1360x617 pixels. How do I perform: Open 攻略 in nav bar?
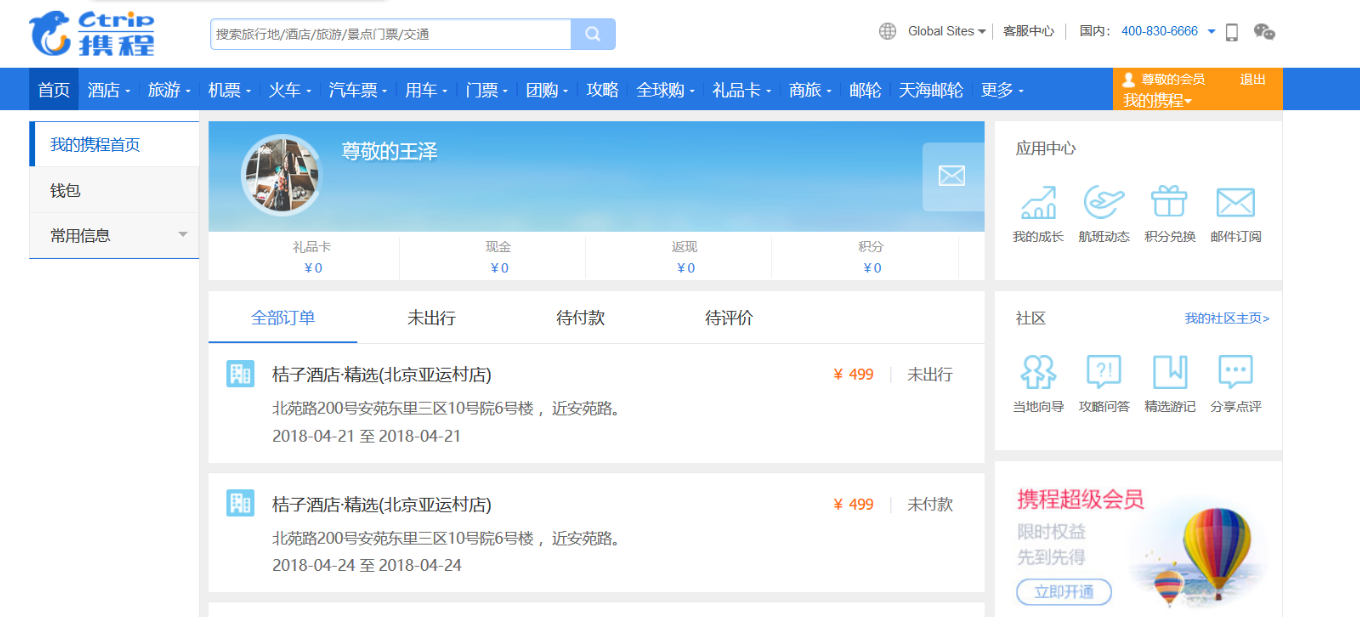click(x=603, y=90)
